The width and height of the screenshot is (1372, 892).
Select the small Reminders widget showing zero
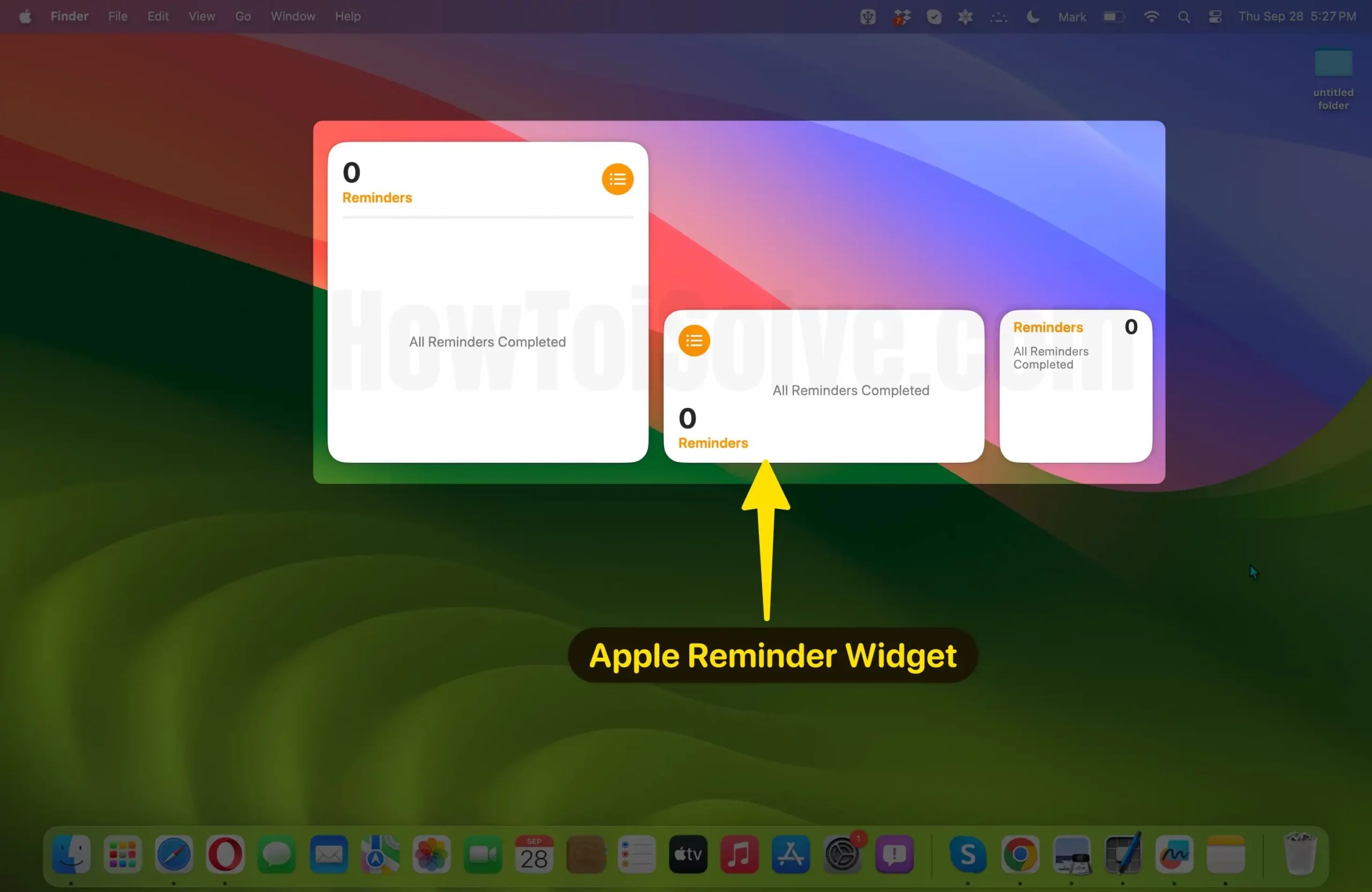[1075, 383]
